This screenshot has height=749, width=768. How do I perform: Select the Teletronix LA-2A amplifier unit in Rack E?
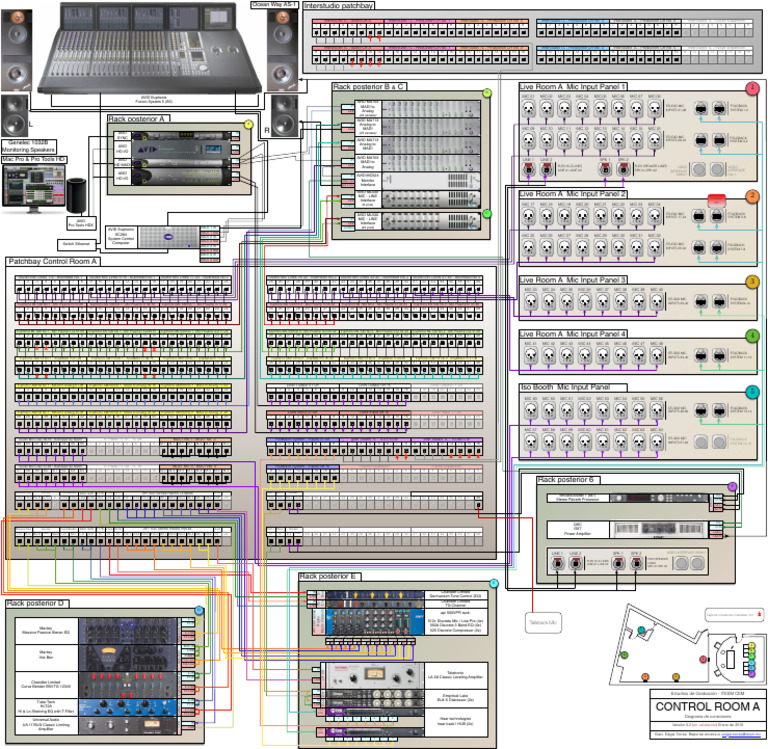pos(373,676)
